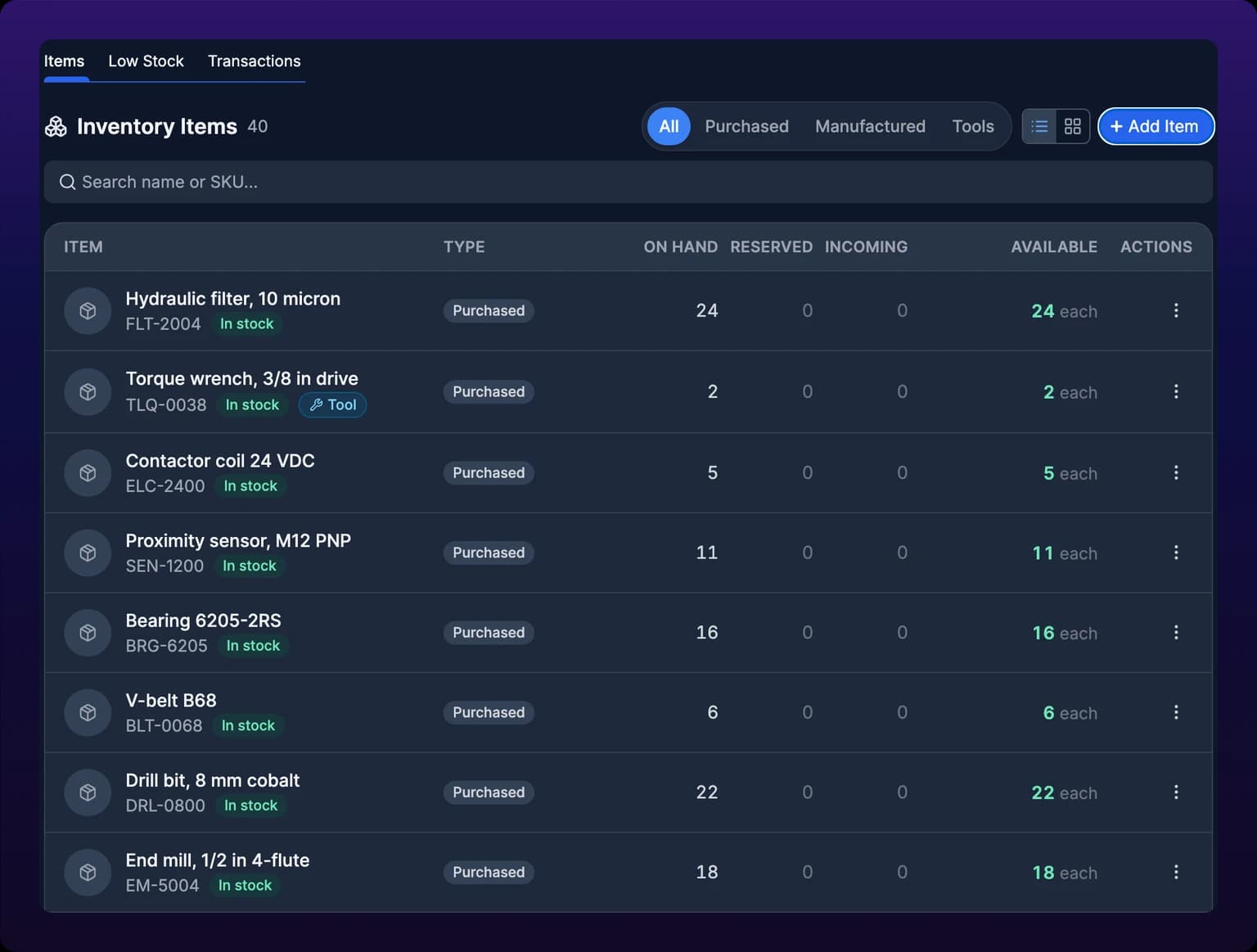Open the Transactions tab
Viewport: 1257px width, 952px height.
(254, 61)
